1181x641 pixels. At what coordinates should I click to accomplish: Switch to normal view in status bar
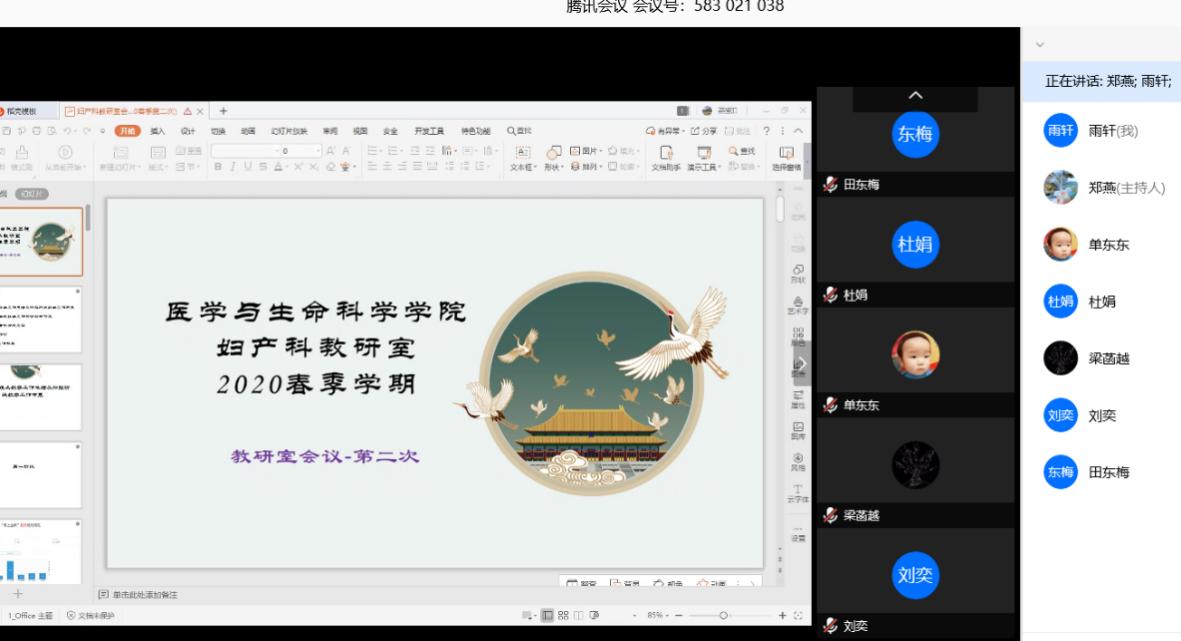[548, 615]
